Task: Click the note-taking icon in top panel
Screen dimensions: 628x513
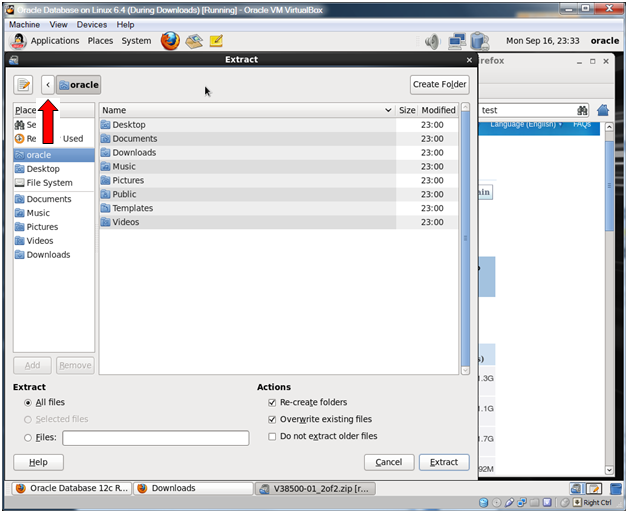Action: pos(216,41)
